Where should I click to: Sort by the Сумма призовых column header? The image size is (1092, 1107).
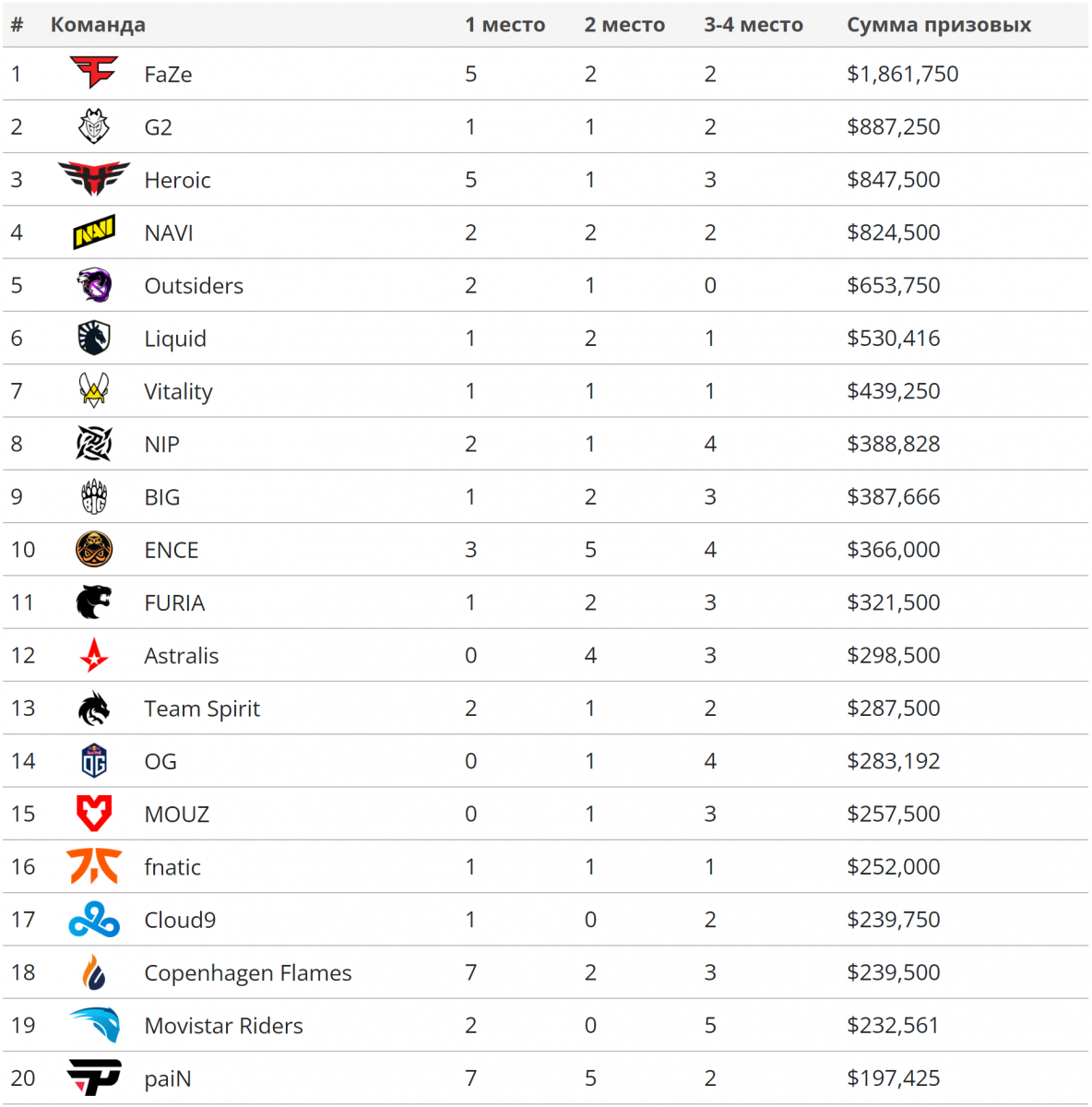pyautogui.click(x=939, y=25)
